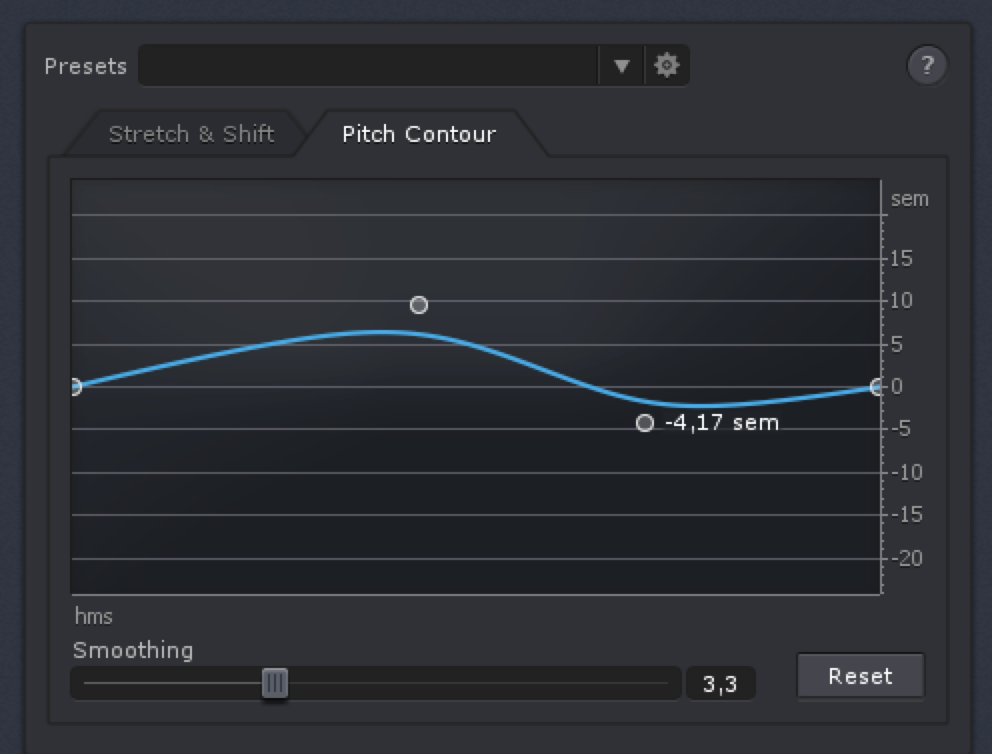Click the leftmost anchor point on the curve
The image size is (992, 754).
pos(75,386)
